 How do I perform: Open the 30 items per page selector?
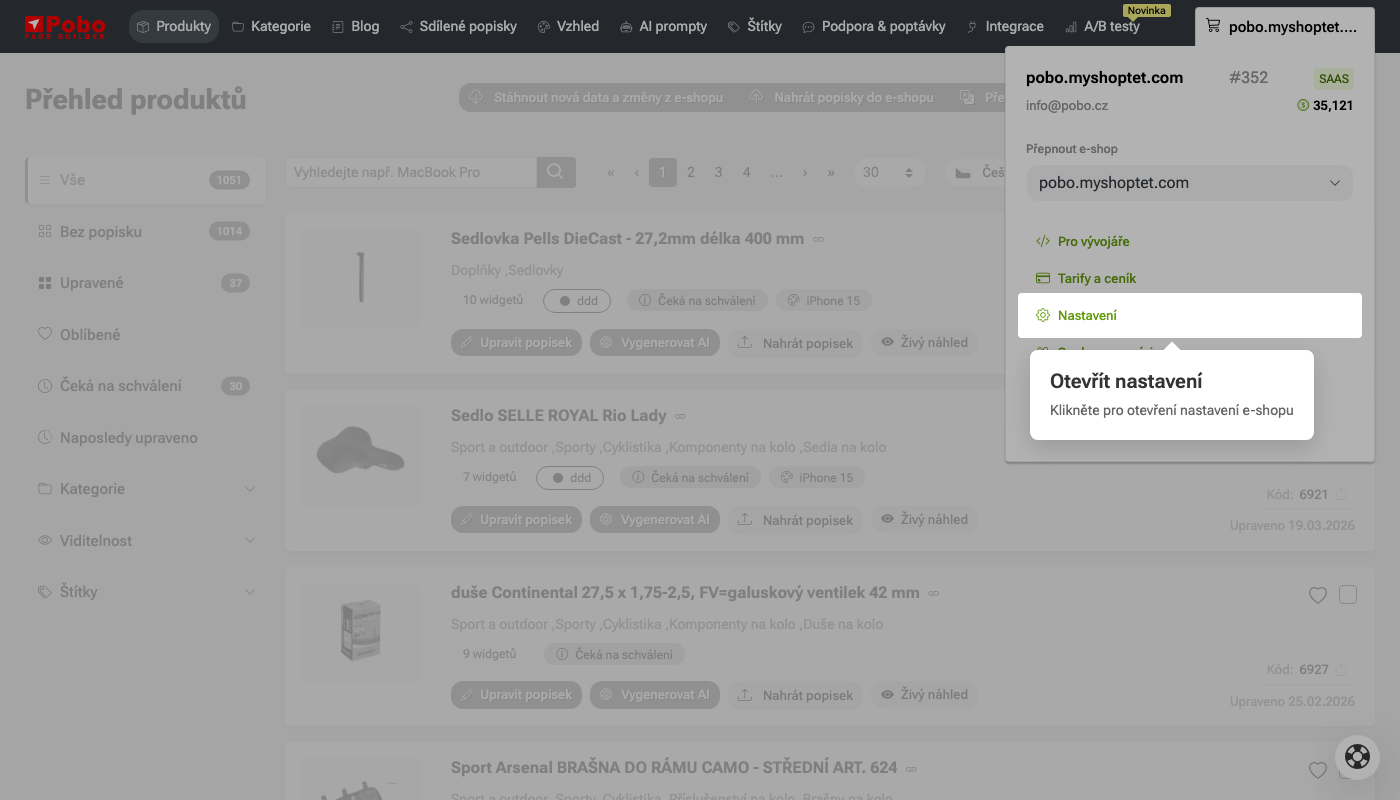(x=889, y=171)
